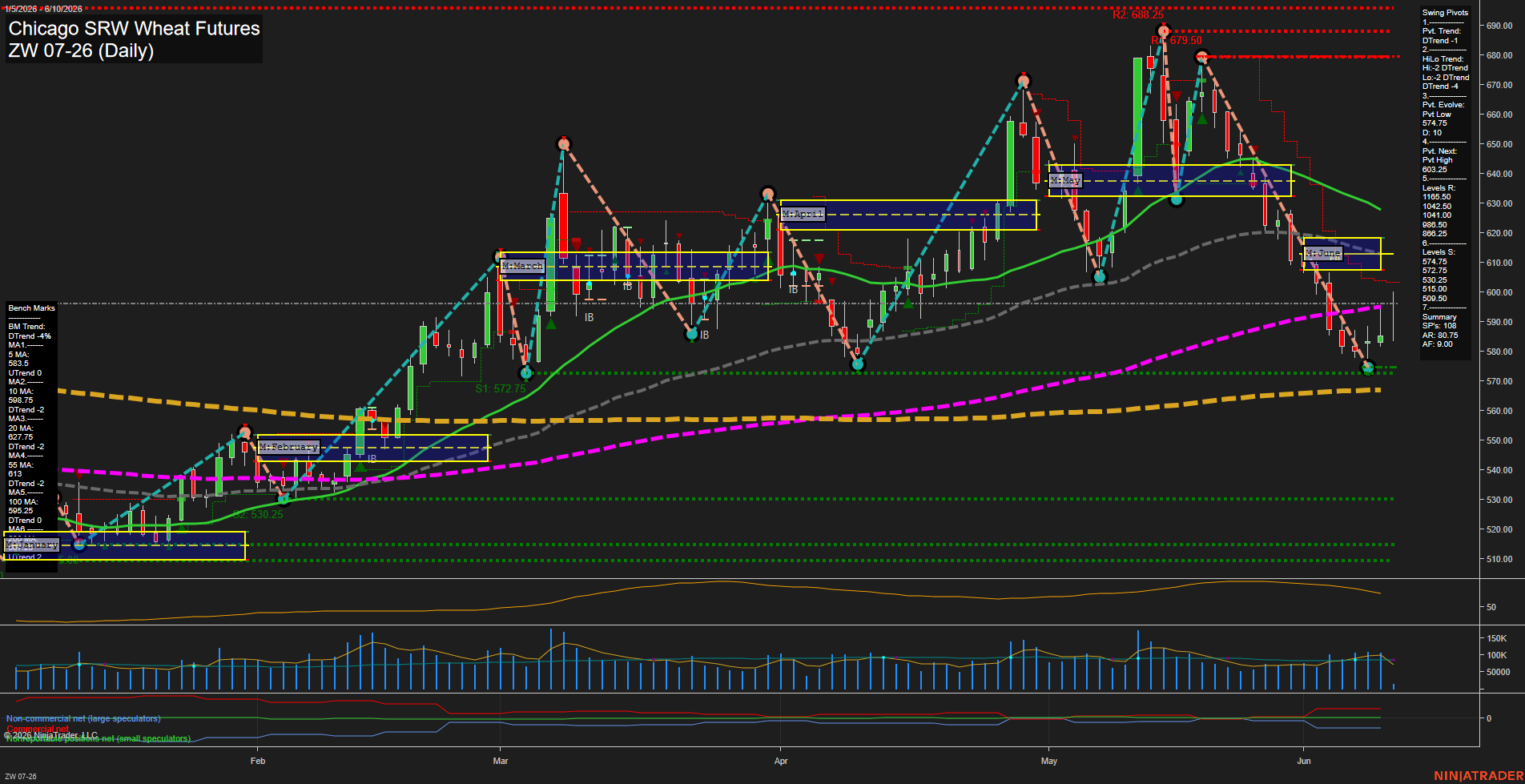Screen dimensions: 1525x784
Task: Select the 'M:March' monthly label
Action: (522, 266)
